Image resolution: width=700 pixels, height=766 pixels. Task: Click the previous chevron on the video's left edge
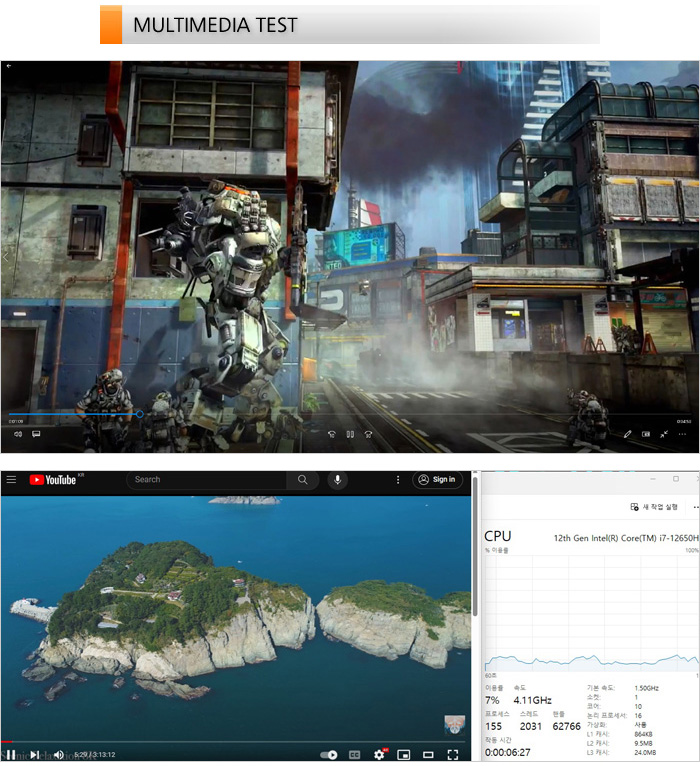(x=6, y=257)
